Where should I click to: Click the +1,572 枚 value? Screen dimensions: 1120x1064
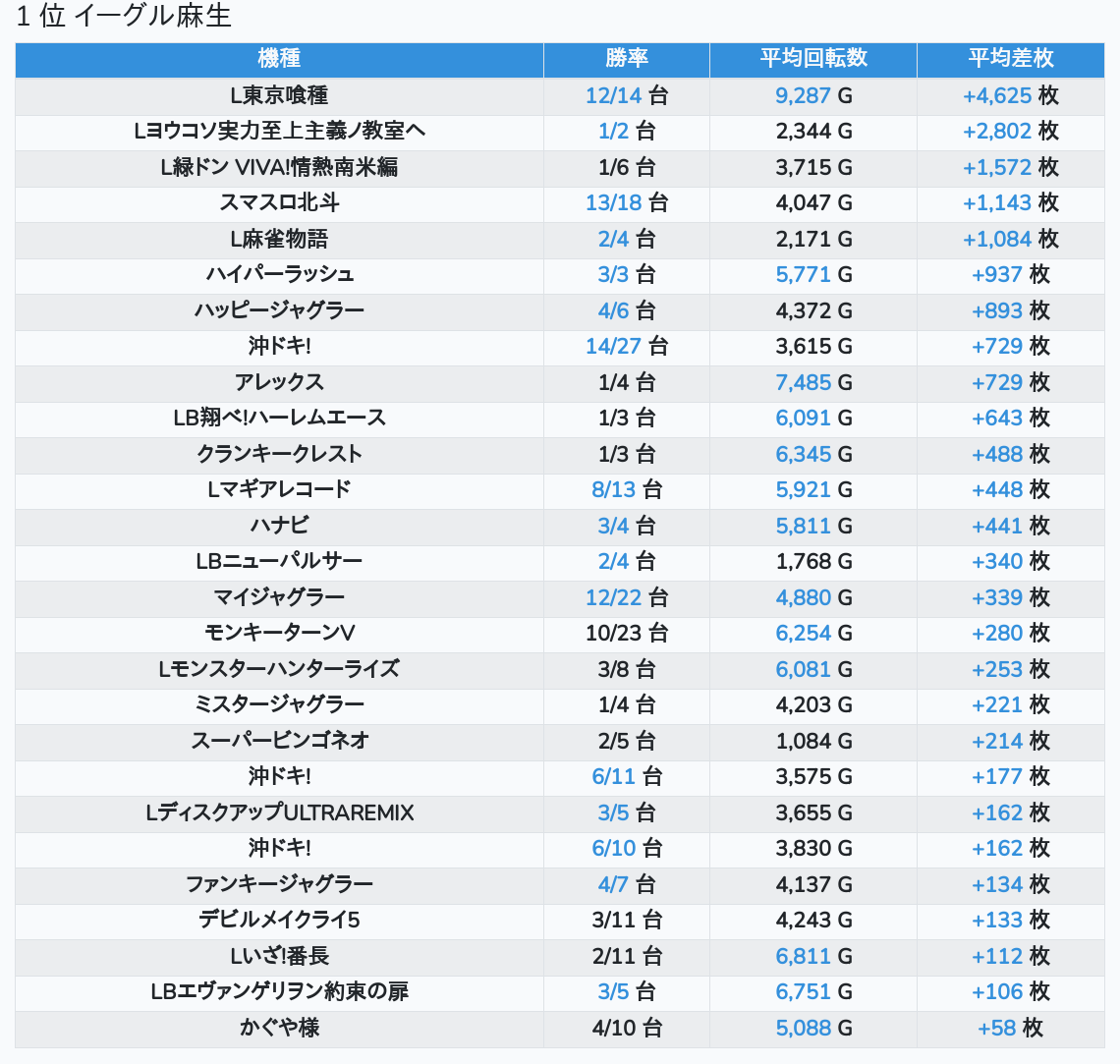(x=1011, y=167)
